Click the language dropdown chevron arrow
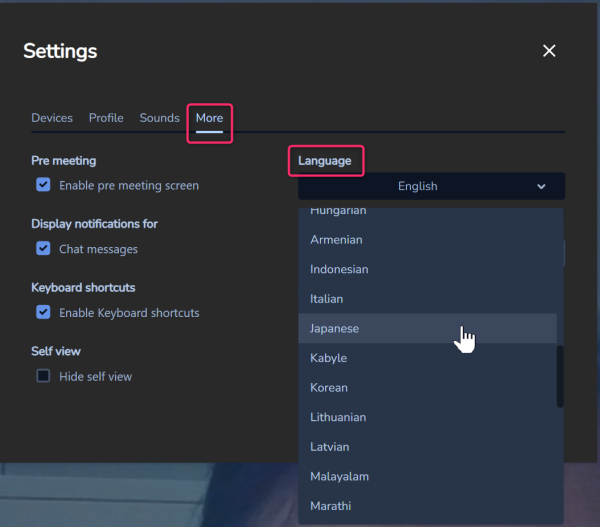The width and height of the screenshot is (600, 527). click(541, 186)
